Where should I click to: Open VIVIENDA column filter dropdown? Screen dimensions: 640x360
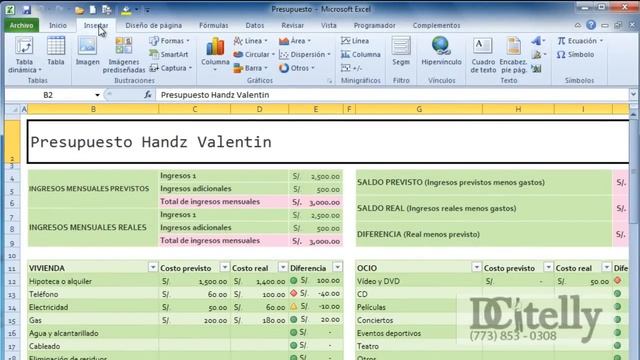coord(153,267)
